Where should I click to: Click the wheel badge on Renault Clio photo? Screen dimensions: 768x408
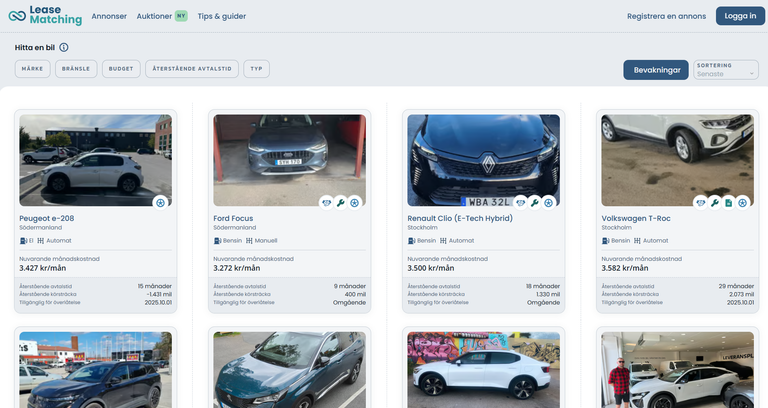tap(549, 202)
